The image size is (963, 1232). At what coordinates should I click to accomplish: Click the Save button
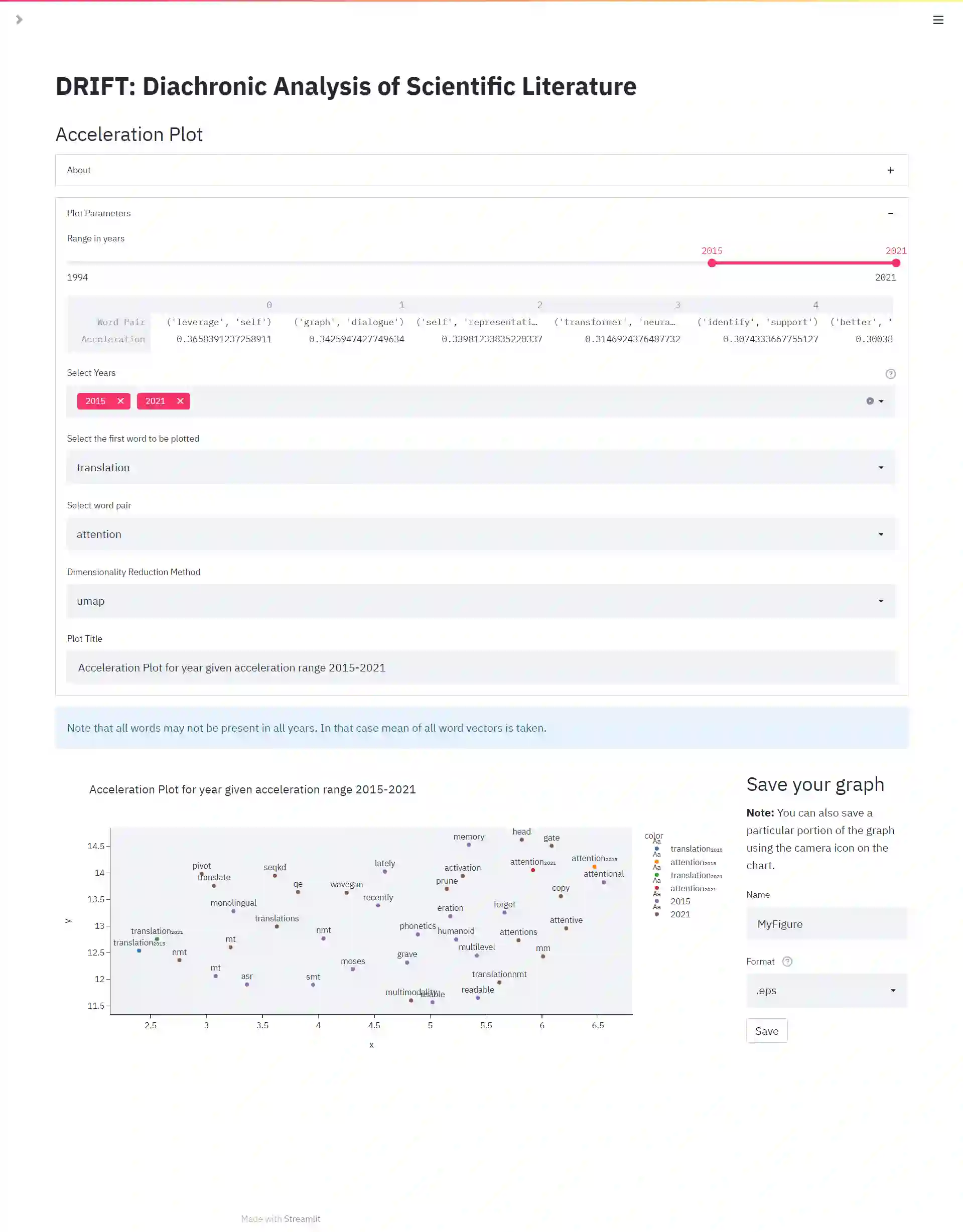pos(766,1031)
